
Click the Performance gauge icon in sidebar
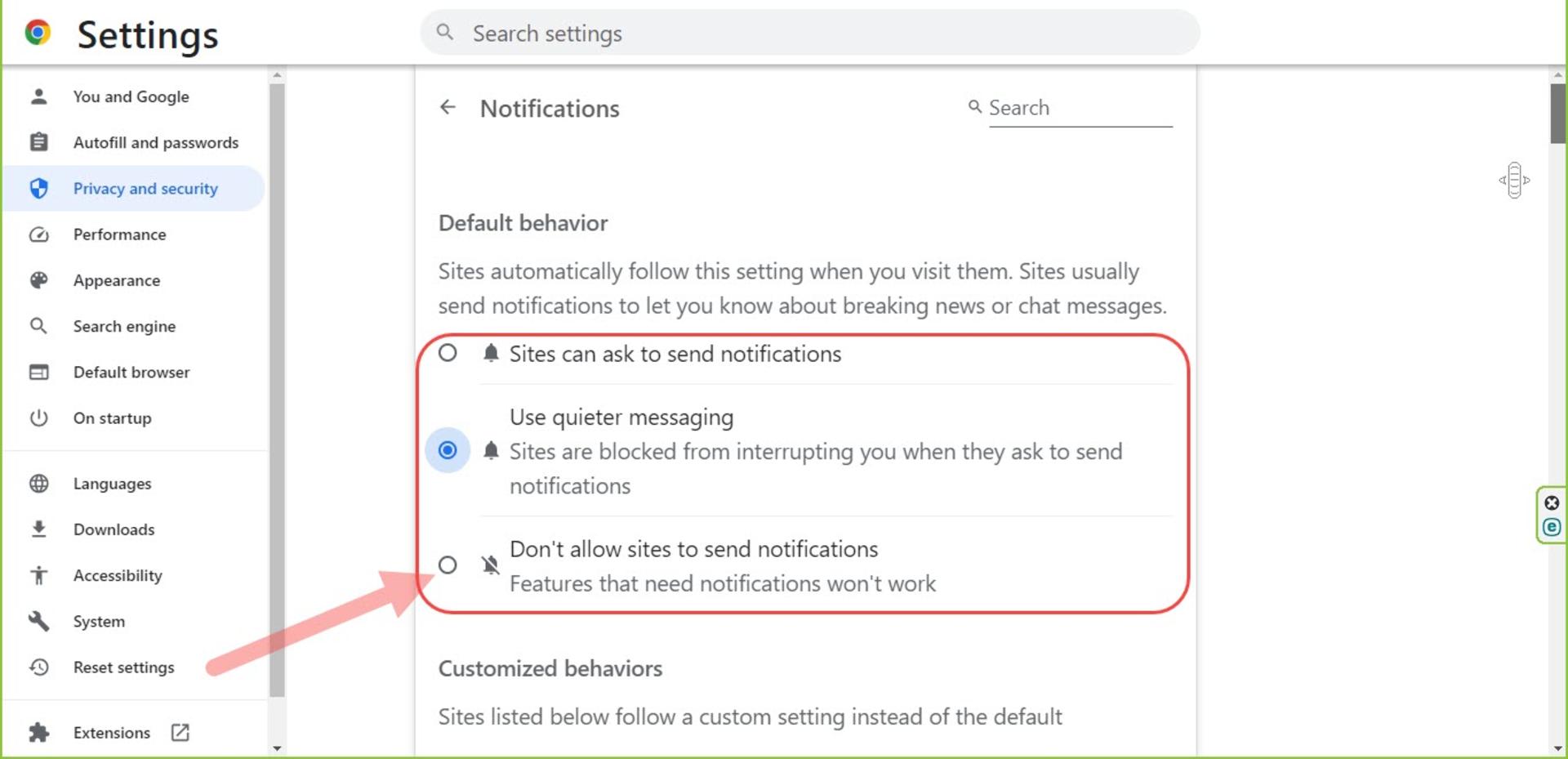click(38, 234)
